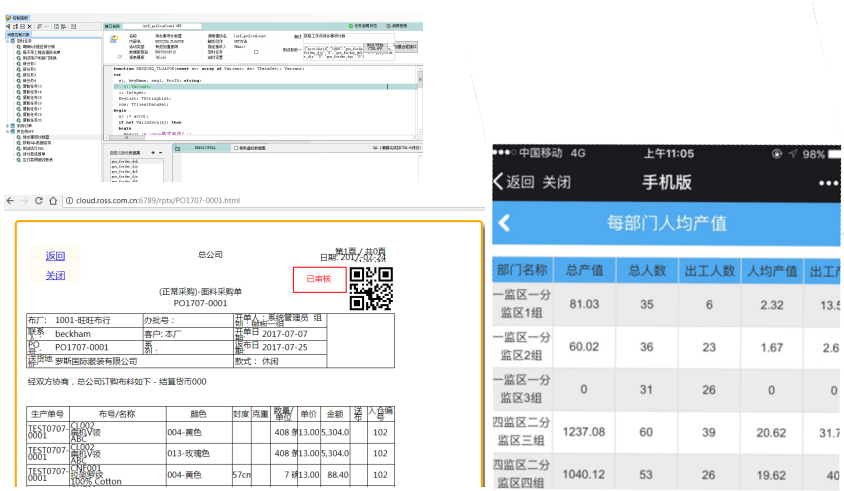Tap the 人均产值 column header
This screenshot has height=491, width=844.
point(772,271)
